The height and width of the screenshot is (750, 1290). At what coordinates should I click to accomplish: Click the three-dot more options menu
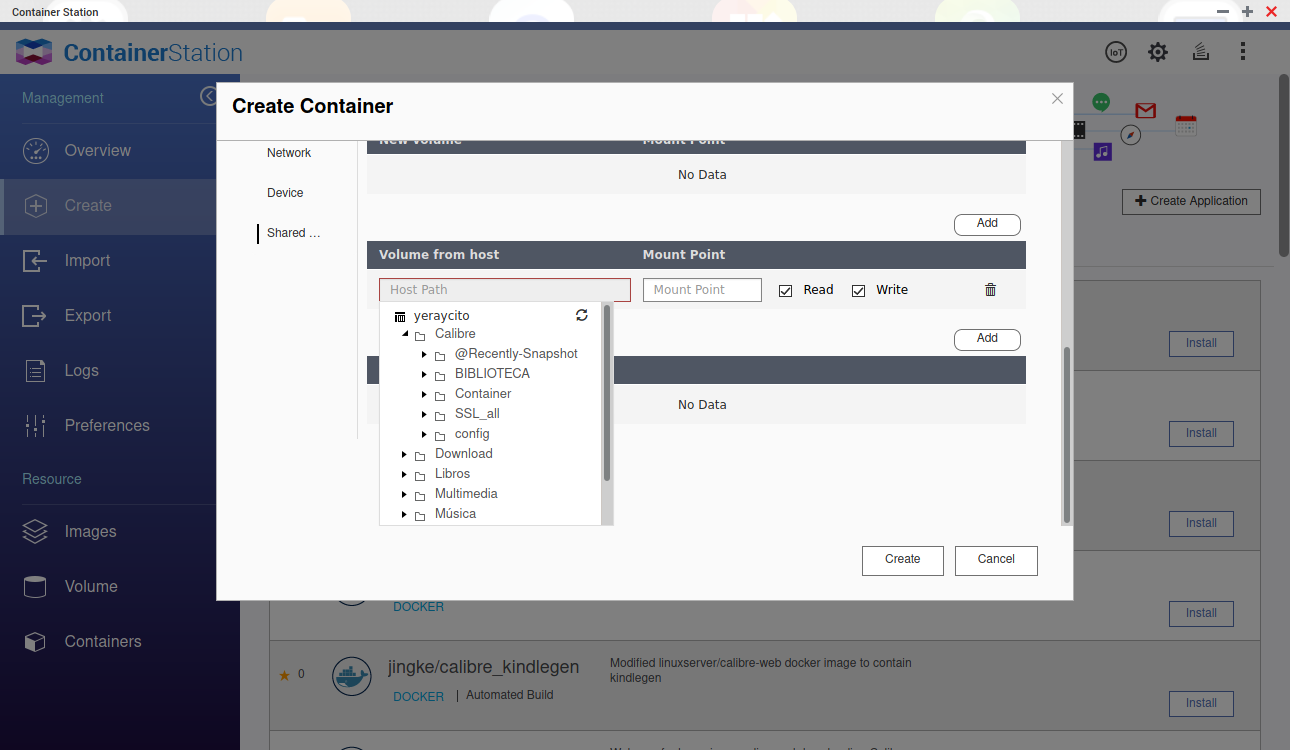(x=1243, y=52)
